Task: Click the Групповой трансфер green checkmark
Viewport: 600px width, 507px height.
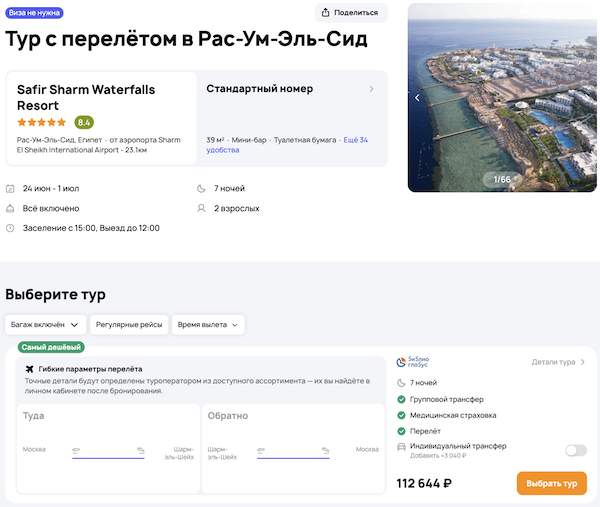Action: click(x=401, y=399)
